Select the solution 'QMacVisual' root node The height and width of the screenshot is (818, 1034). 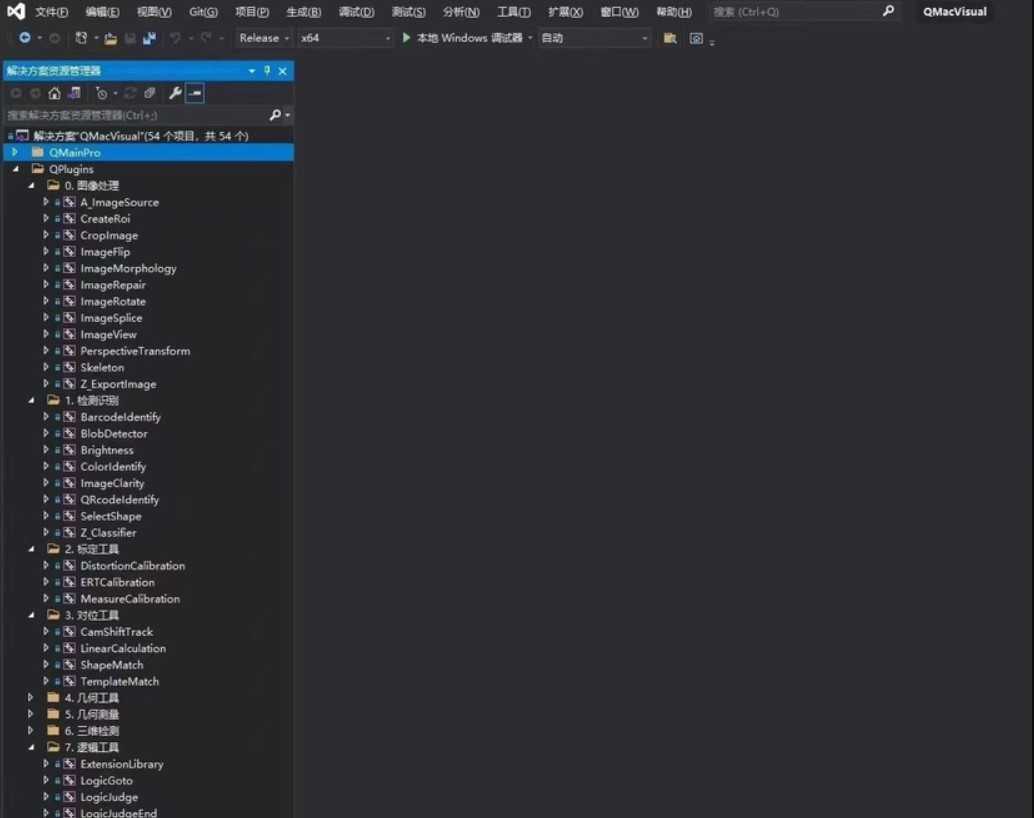point(140,136)
